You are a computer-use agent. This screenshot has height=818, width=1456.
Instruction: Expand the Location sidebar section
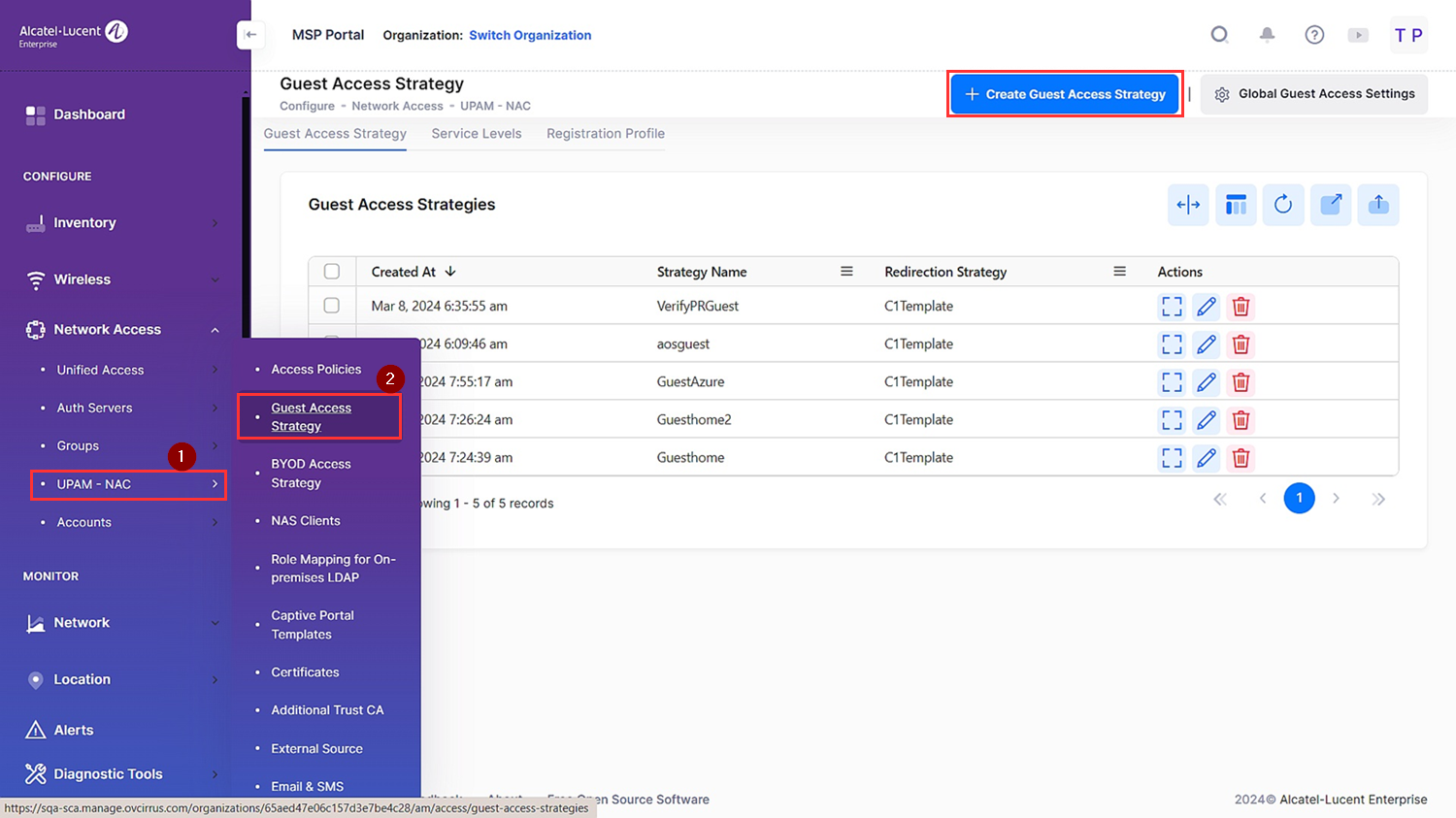point(121,679)
